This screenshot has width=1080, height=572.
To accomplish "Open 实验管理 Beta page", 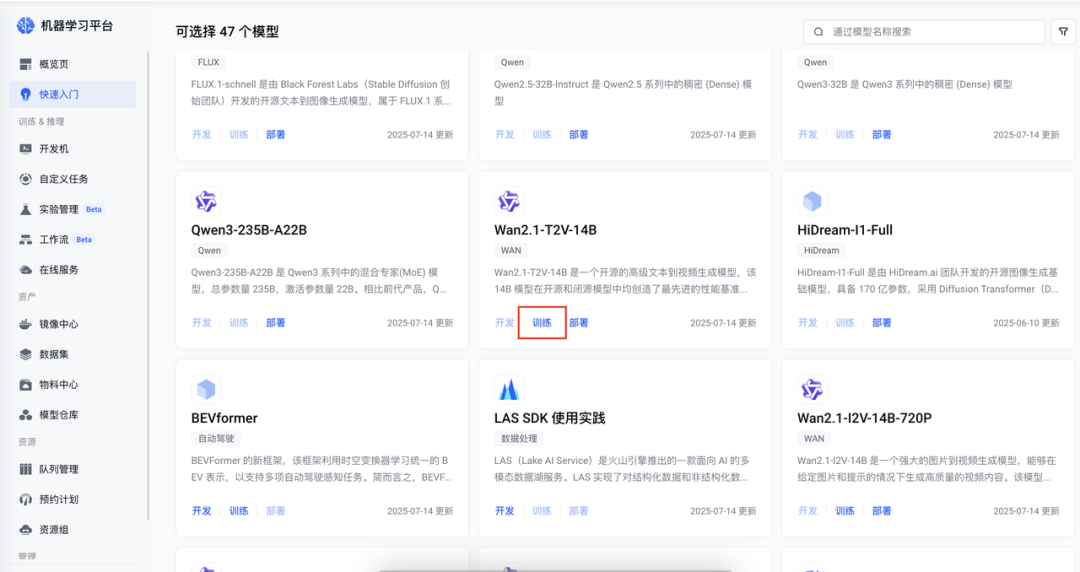I will coord(72,210).
